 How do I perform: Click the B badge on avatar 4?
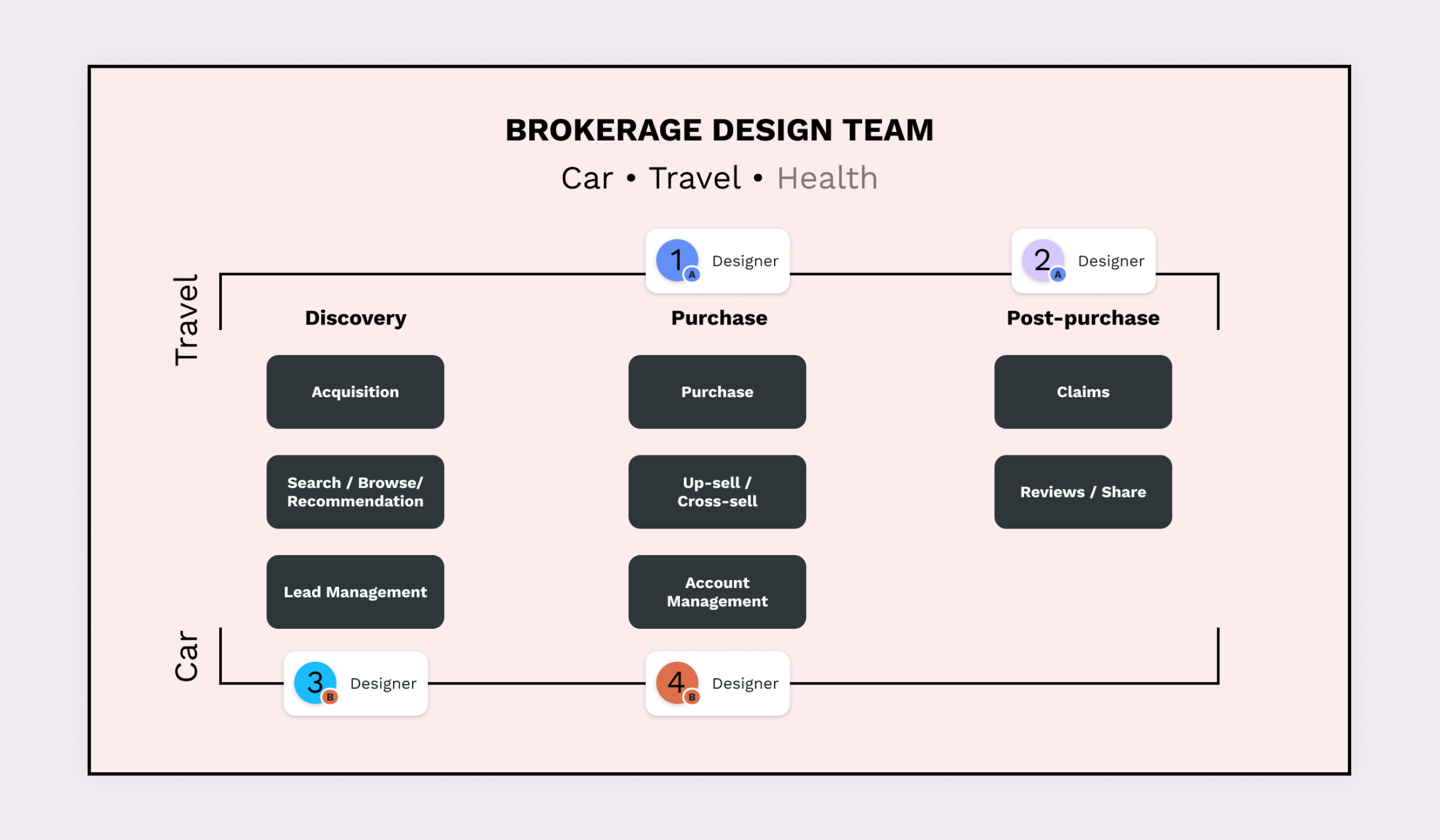[692, 697]
